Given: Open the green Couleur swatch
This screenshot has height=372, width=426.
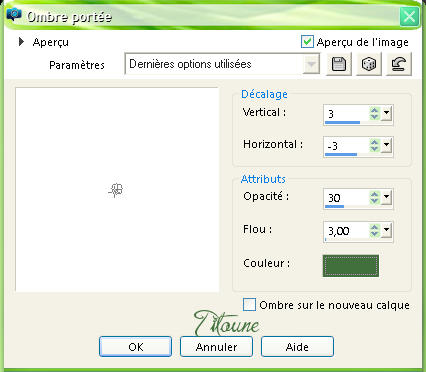Looking at the screenshot, I should coord(351,266).
